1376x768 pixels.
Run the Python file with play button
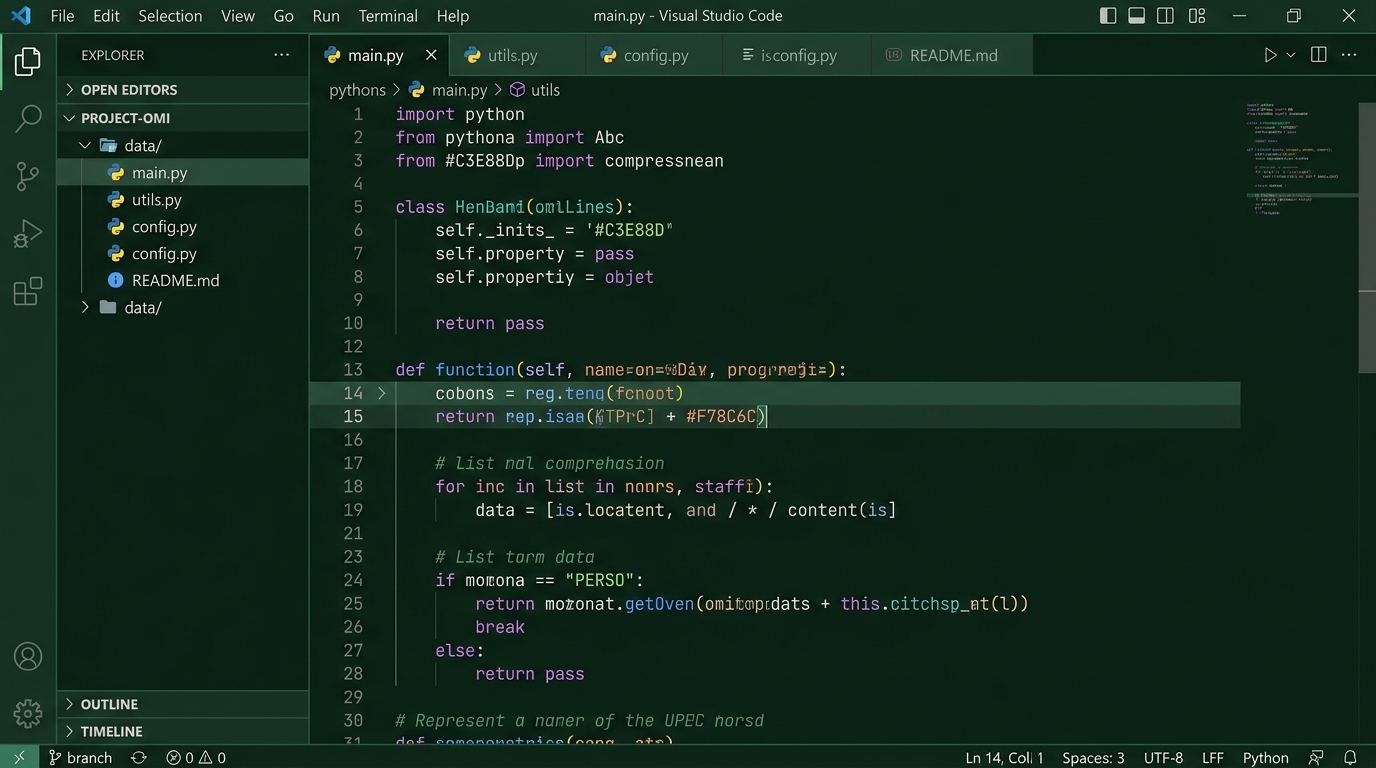(1270, 55)
